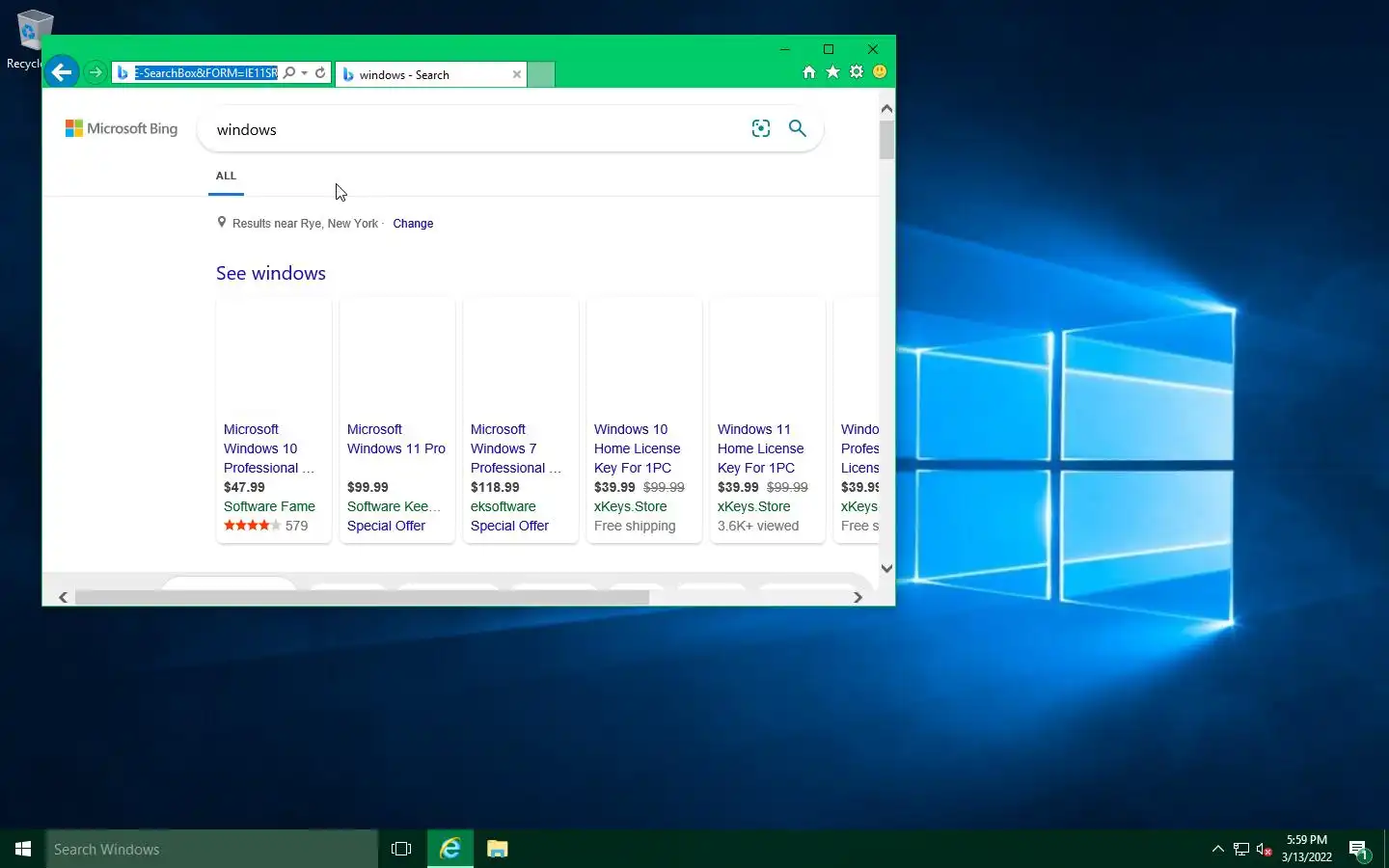Open a new tab with the blank tab button
The width and height of the screenshot is (1389, 868).
(541, 74)
